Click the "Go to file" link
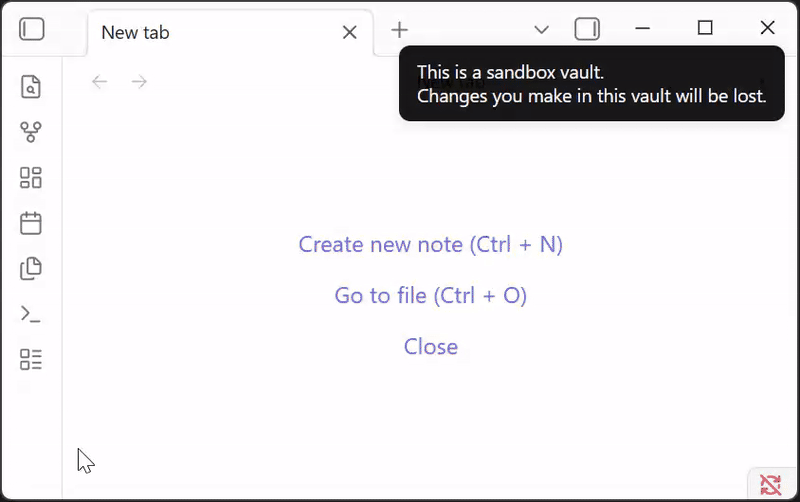This screenshot has width=800, height=502. pyautogui.click(x=430, y=295)
